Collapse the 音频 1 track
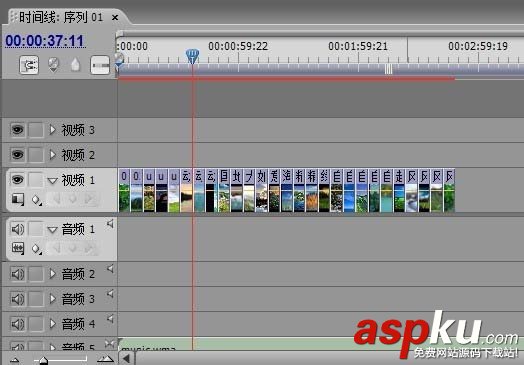The height and width of the screenshot is (365, 524). coord(52,230)
